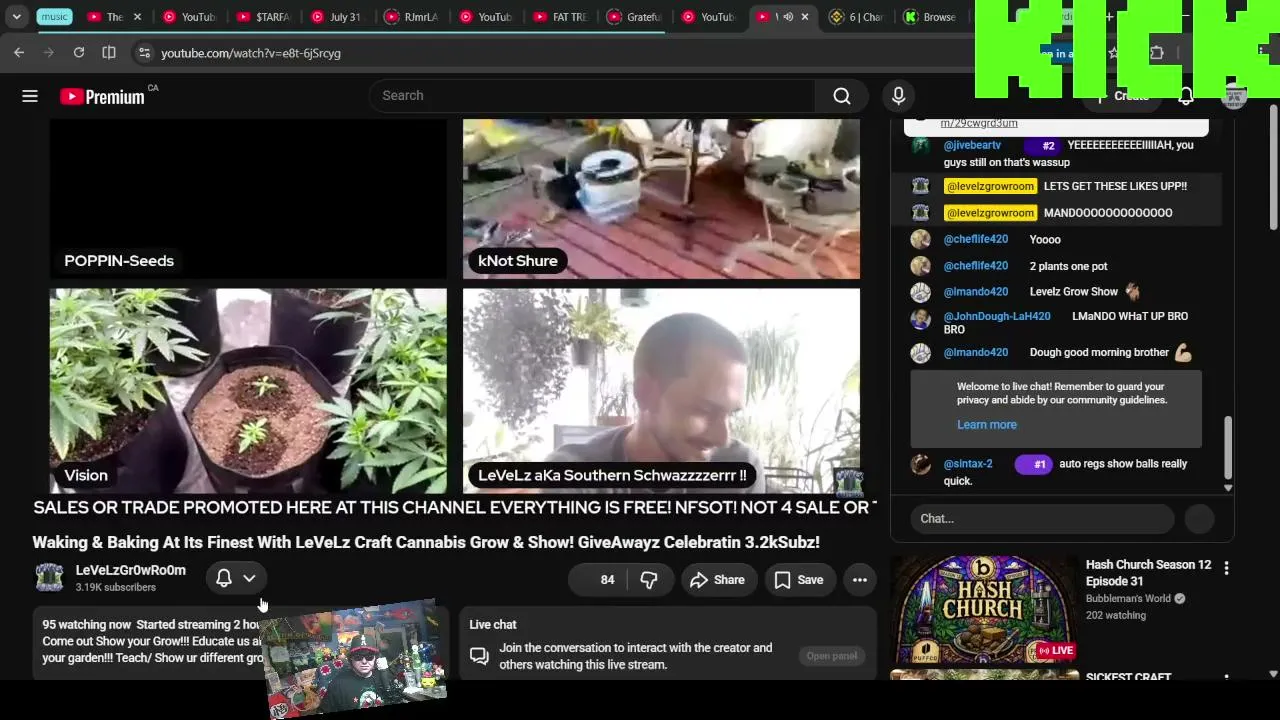This screenshot has height=720, width=1280.
Task: Switch to the $TARFA browser tab
Action: coord(263,17)
